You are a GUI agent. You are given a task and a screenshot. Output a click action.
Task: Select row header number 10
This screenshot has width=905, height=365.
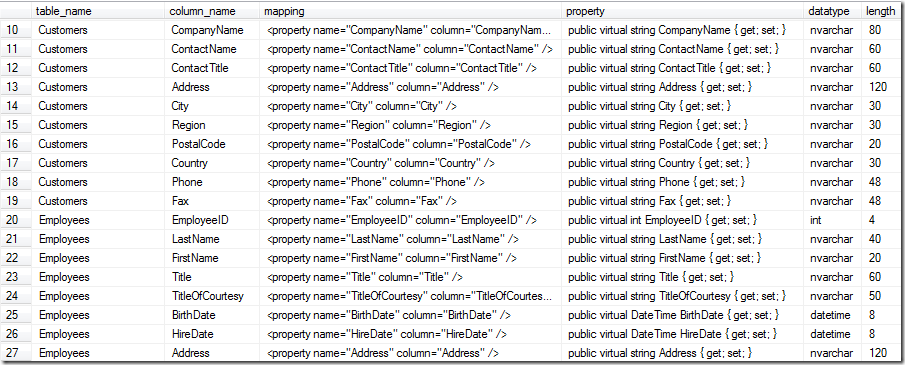pyautogui.click(x=15, y=30)
